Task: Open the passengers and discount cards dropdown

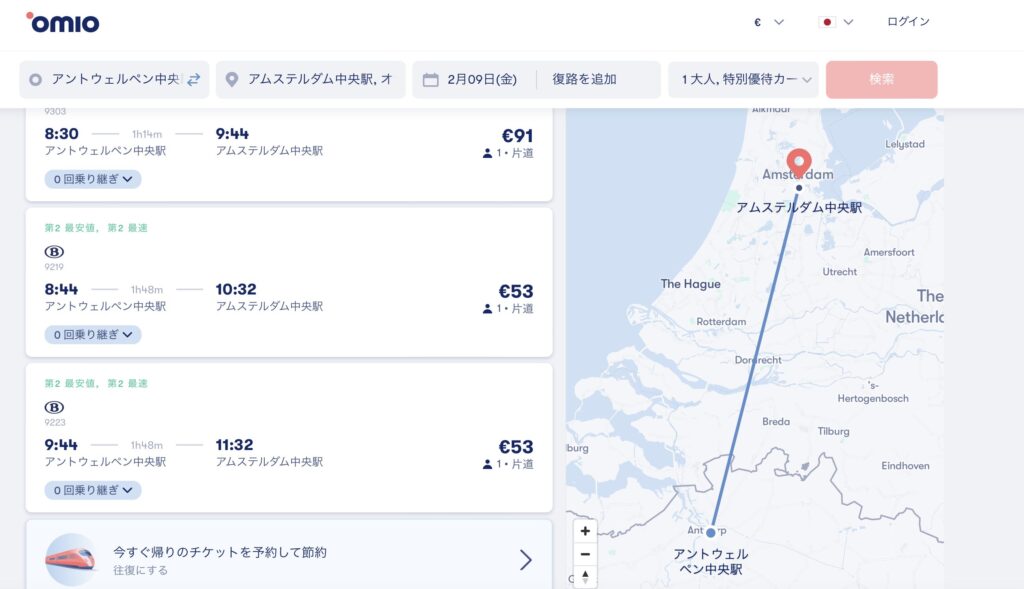Action: (x=744, y=79)
